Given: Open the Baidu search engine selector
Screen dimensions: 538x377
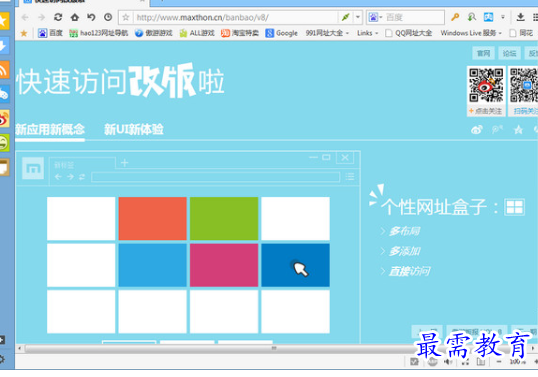Looking at the screenshot, I should (x=375, y=17).
